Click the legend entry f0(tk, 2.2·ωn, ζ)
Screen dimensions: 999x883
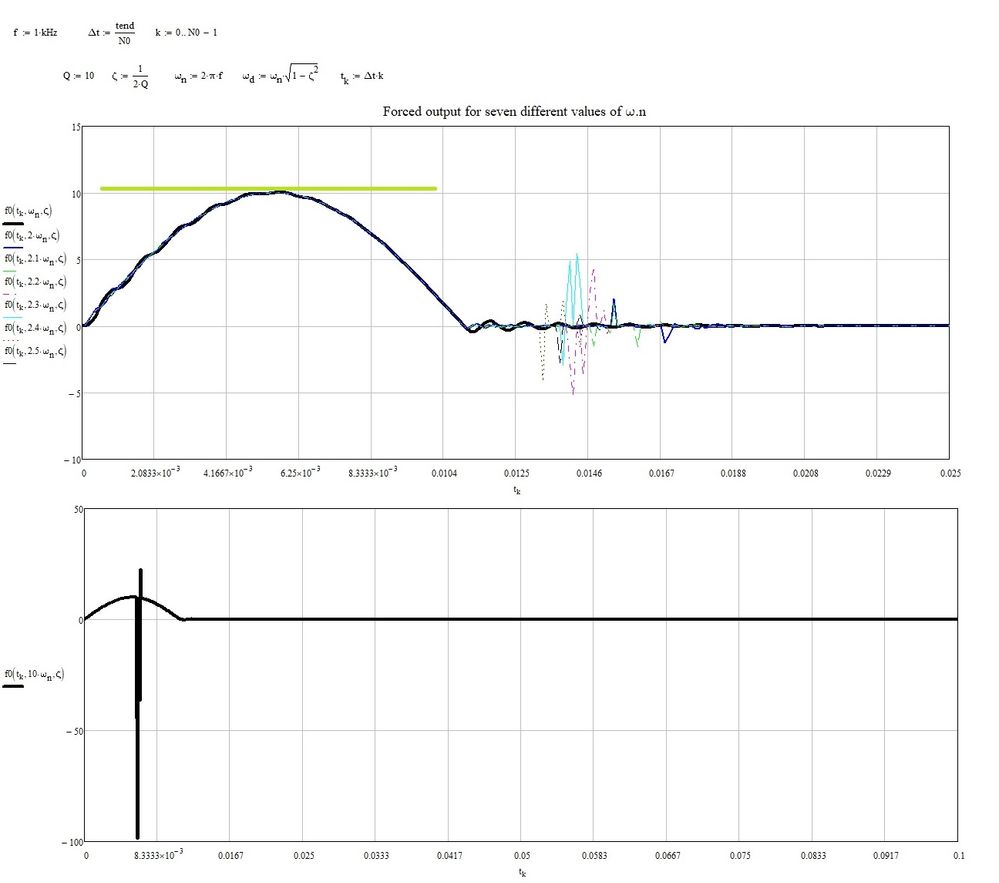point(35,282)
